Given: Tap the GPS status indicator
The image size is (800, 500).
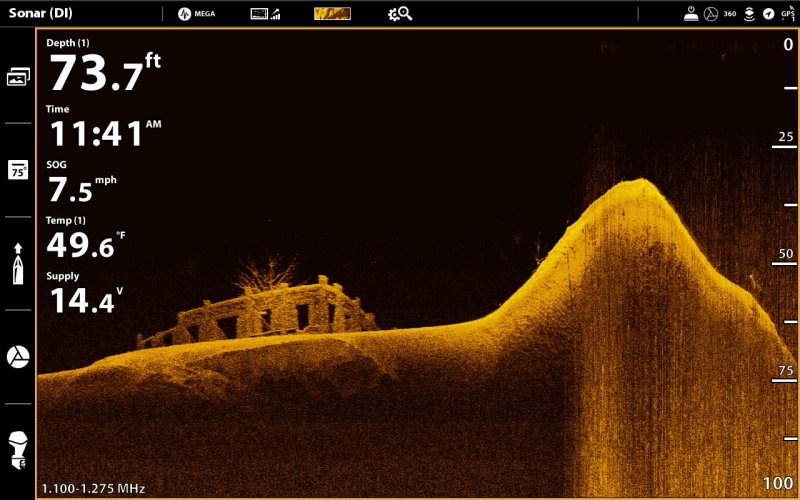Looking at the screenshot, I should pos(787,14).
